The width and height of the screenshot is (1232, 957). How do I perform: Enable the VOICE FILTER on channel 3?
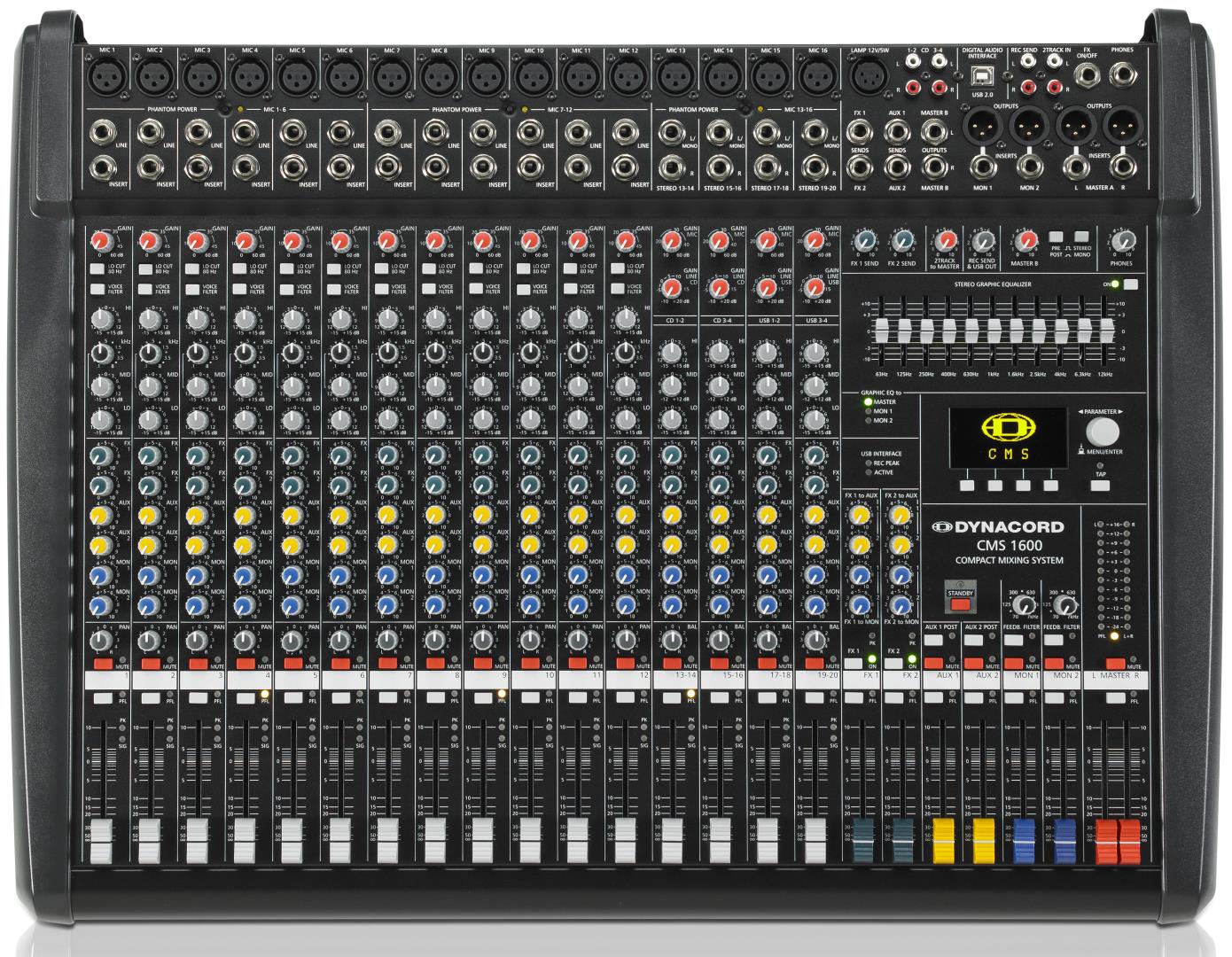[193, 289]
